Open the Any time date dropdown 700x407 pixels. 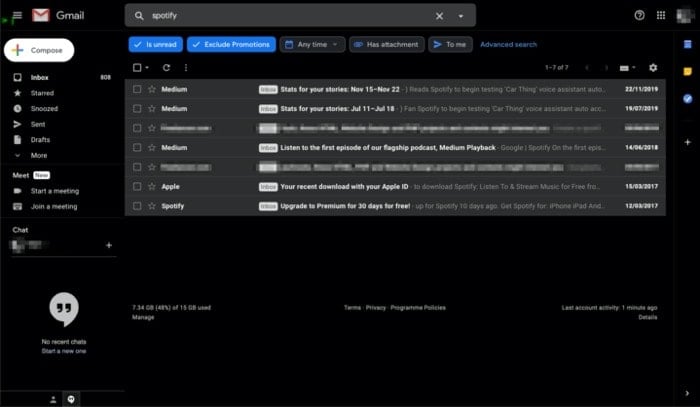coord(312,45)
